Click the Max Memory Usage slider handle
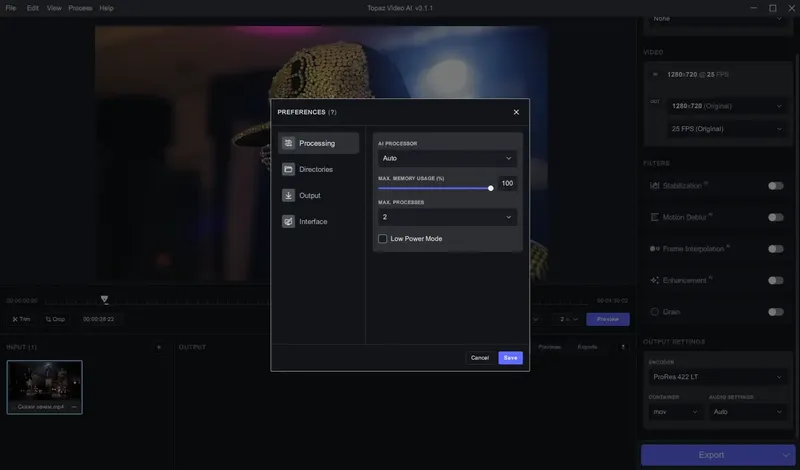 click(490, 188)
